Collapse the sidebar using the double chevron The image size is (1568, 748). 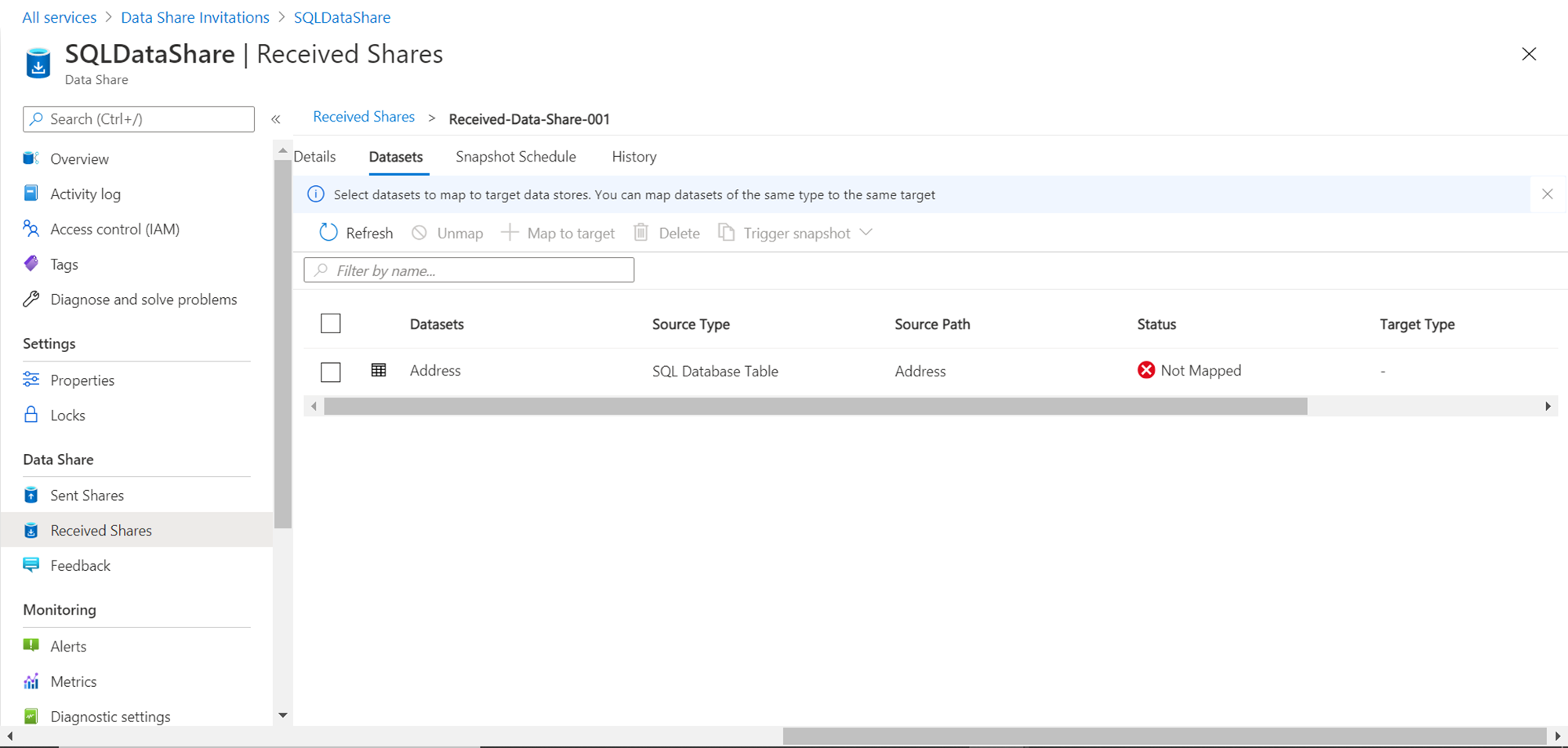click(276, 119)
